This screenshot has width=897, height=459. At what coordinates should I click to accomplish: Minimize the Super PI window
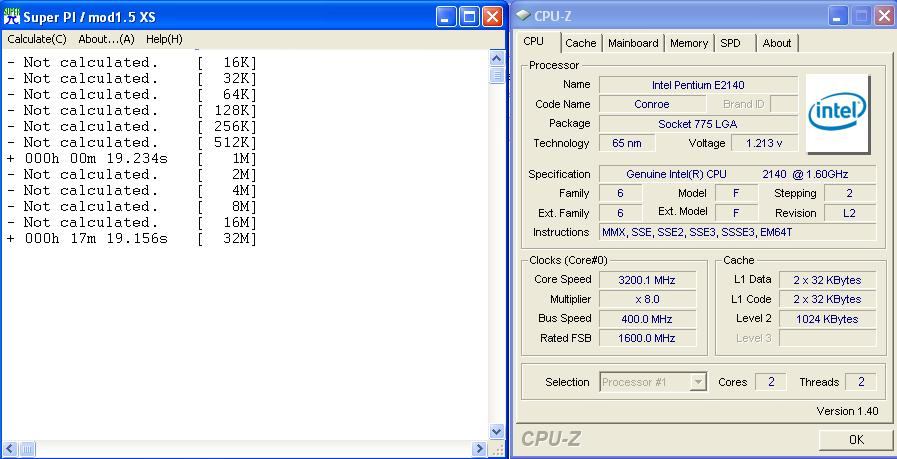pos(446,17)
